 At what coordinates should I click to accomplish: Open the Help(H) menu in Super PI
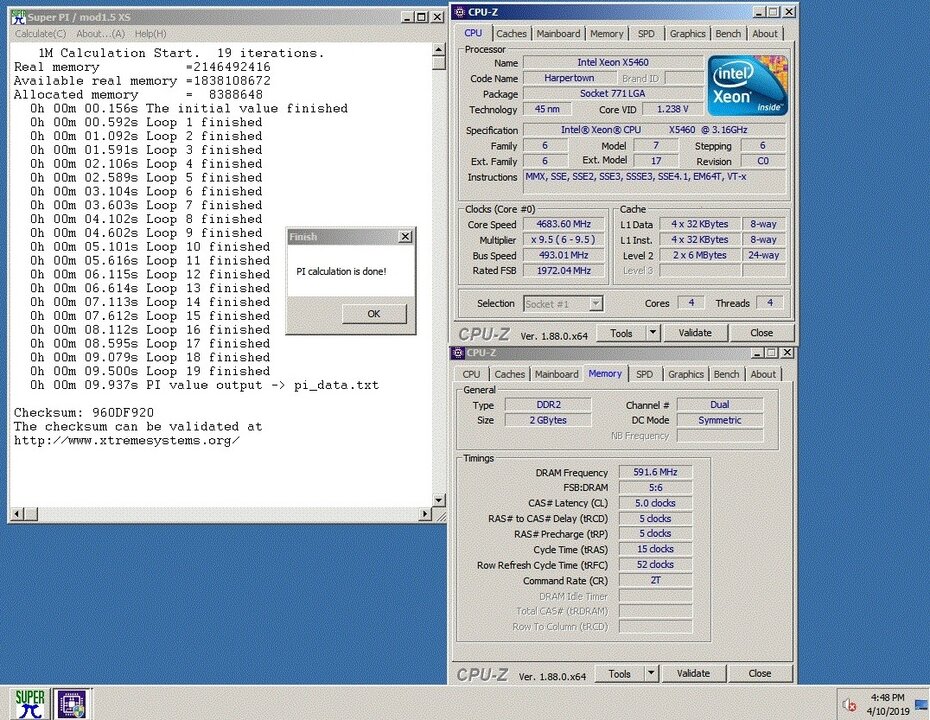150,34
